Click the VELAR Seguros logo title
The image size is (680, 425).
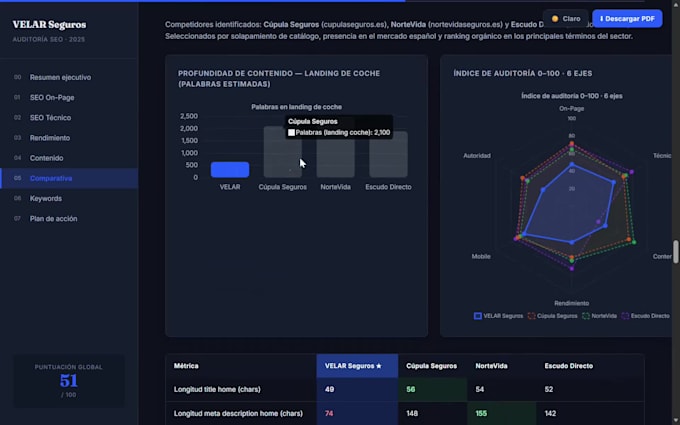(49, 25)
